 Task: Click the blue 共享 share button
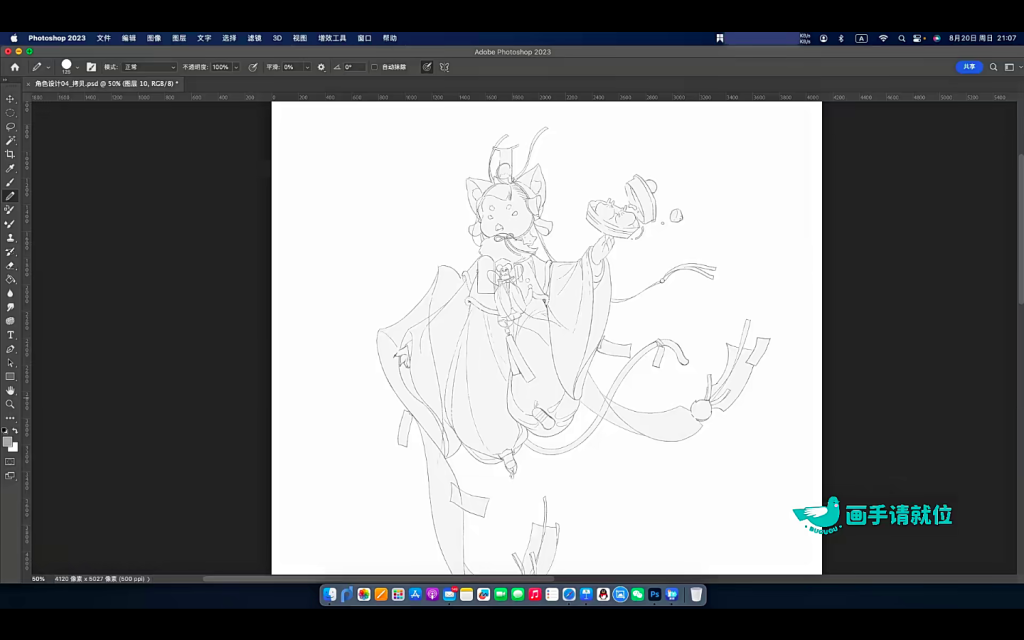point(968,67)
